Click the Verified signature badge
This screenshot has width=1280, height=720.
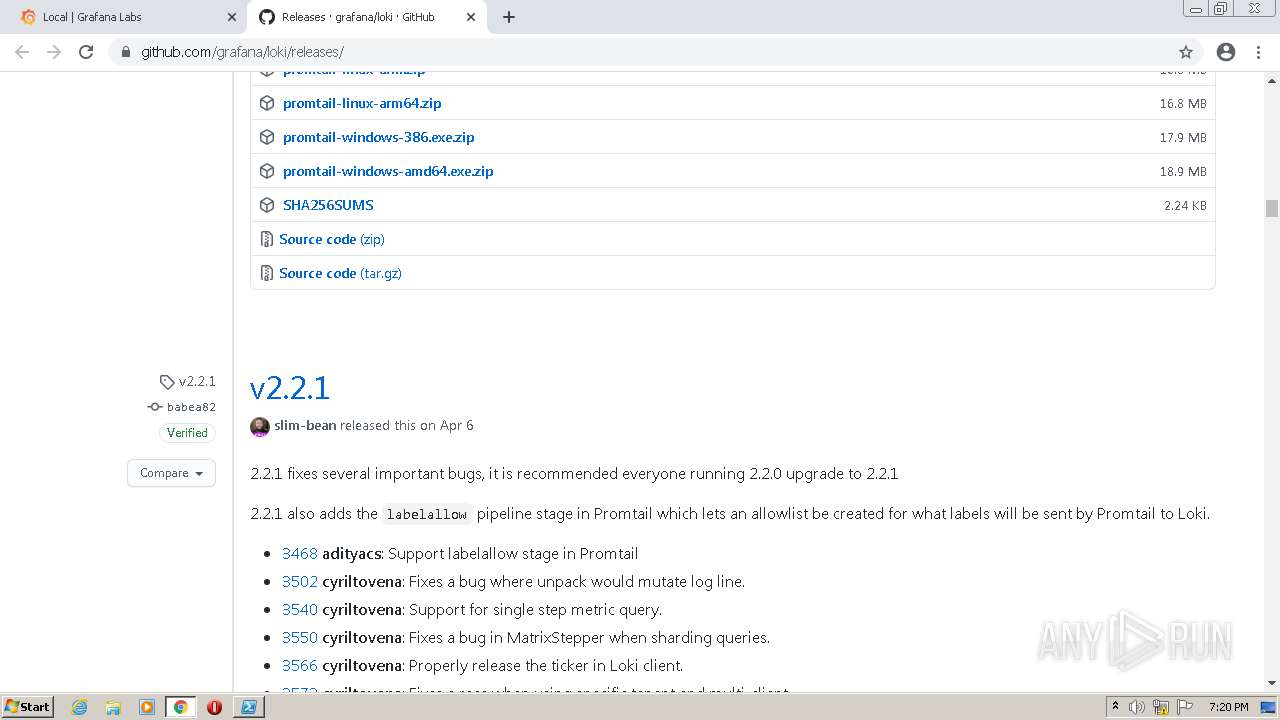click(x=187, y=433)
